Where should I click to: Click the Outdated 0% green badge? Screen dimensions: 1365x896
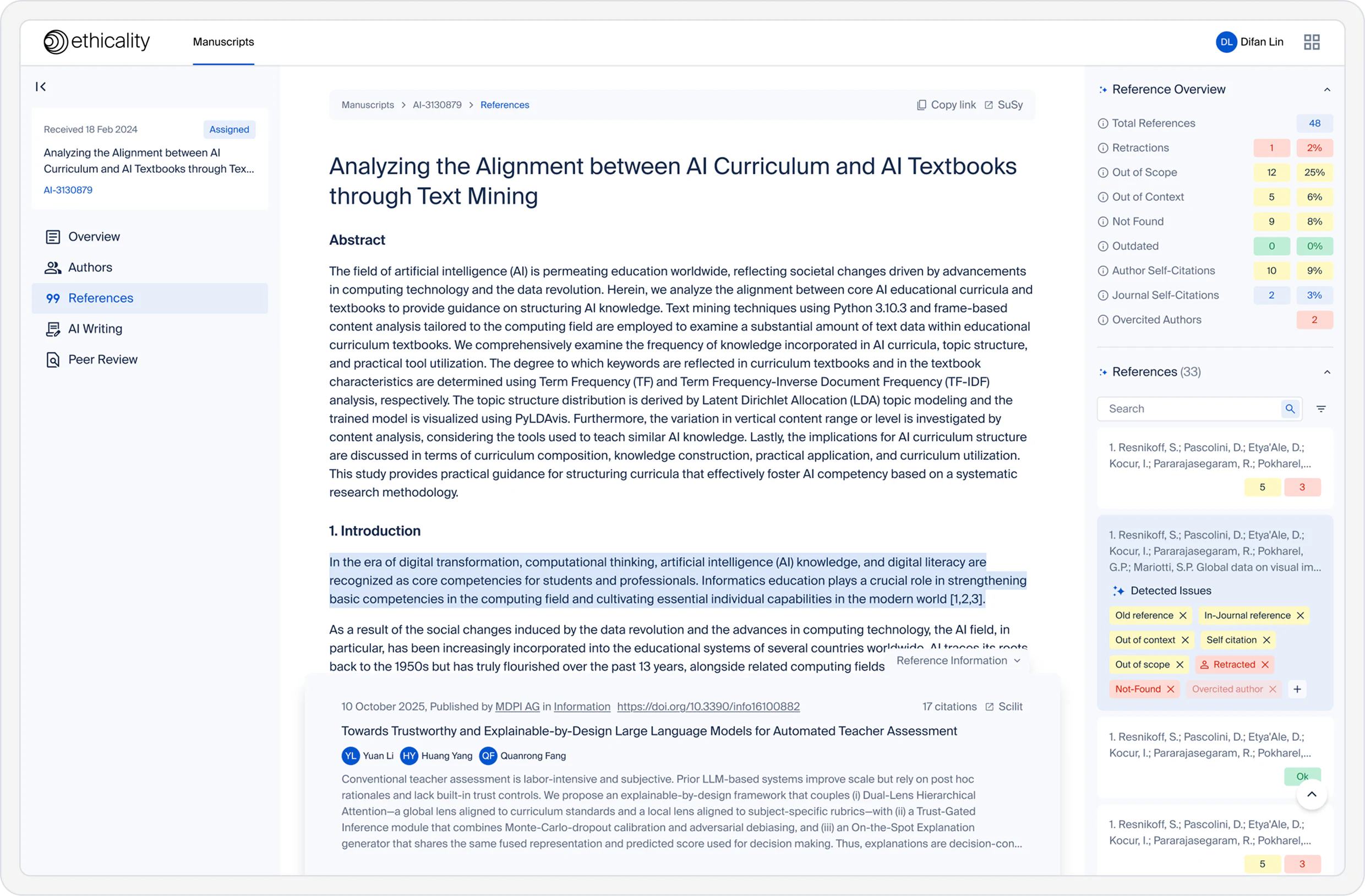click(x=1314, y=247)
